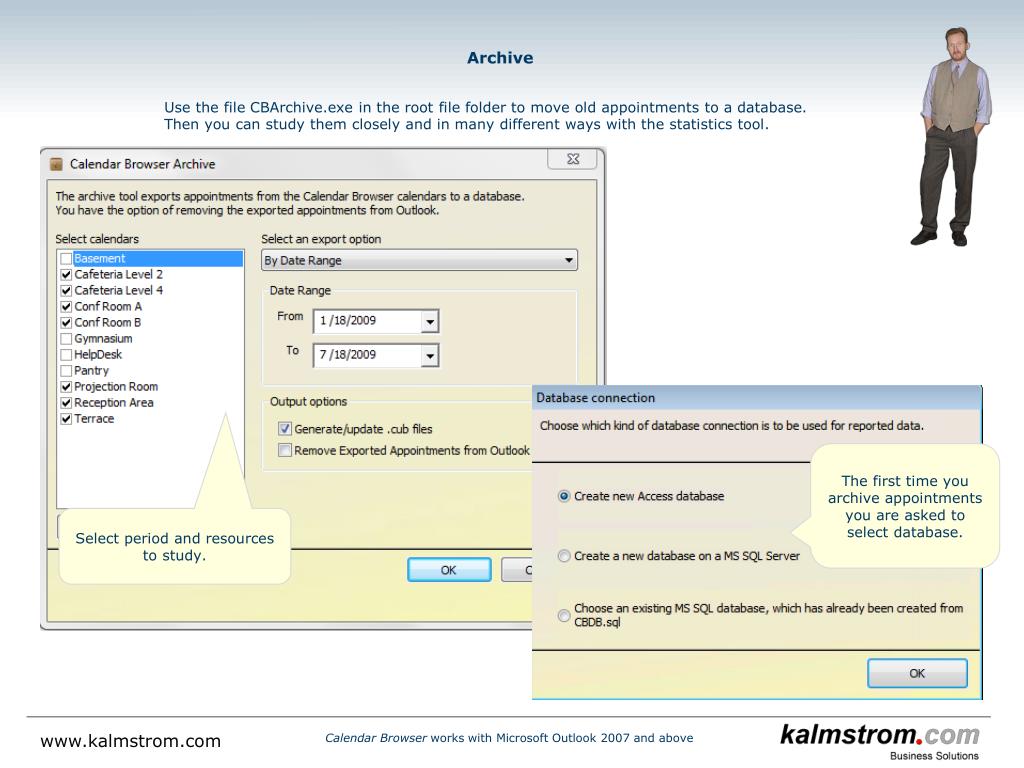Close the Calendar Browser Archive window
The width and height of the screenshot is (1024, 768).
coord(573,159)
